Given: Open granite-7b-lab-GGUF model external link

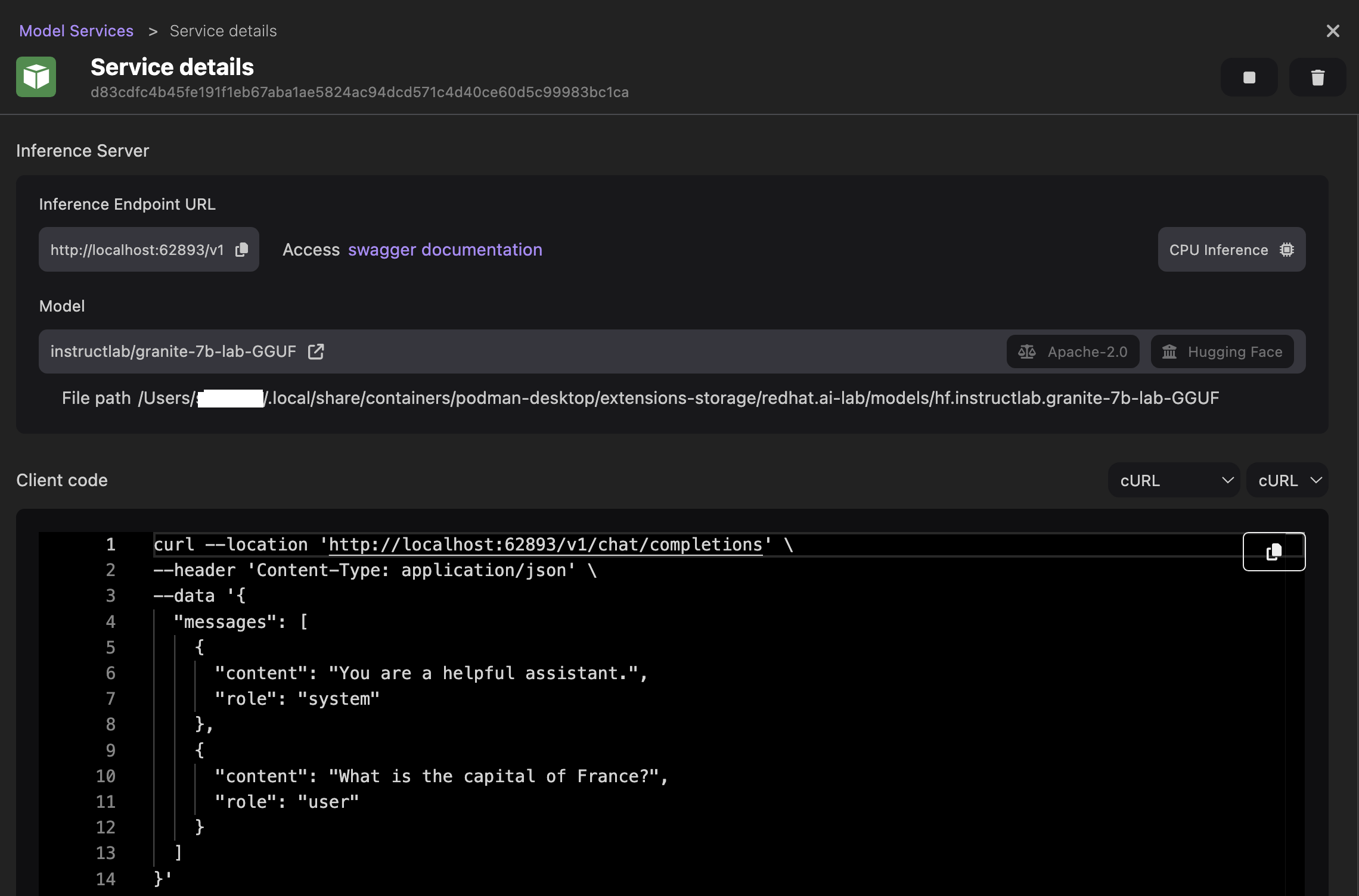Looking at the screenshot, I should click(316, 351).
